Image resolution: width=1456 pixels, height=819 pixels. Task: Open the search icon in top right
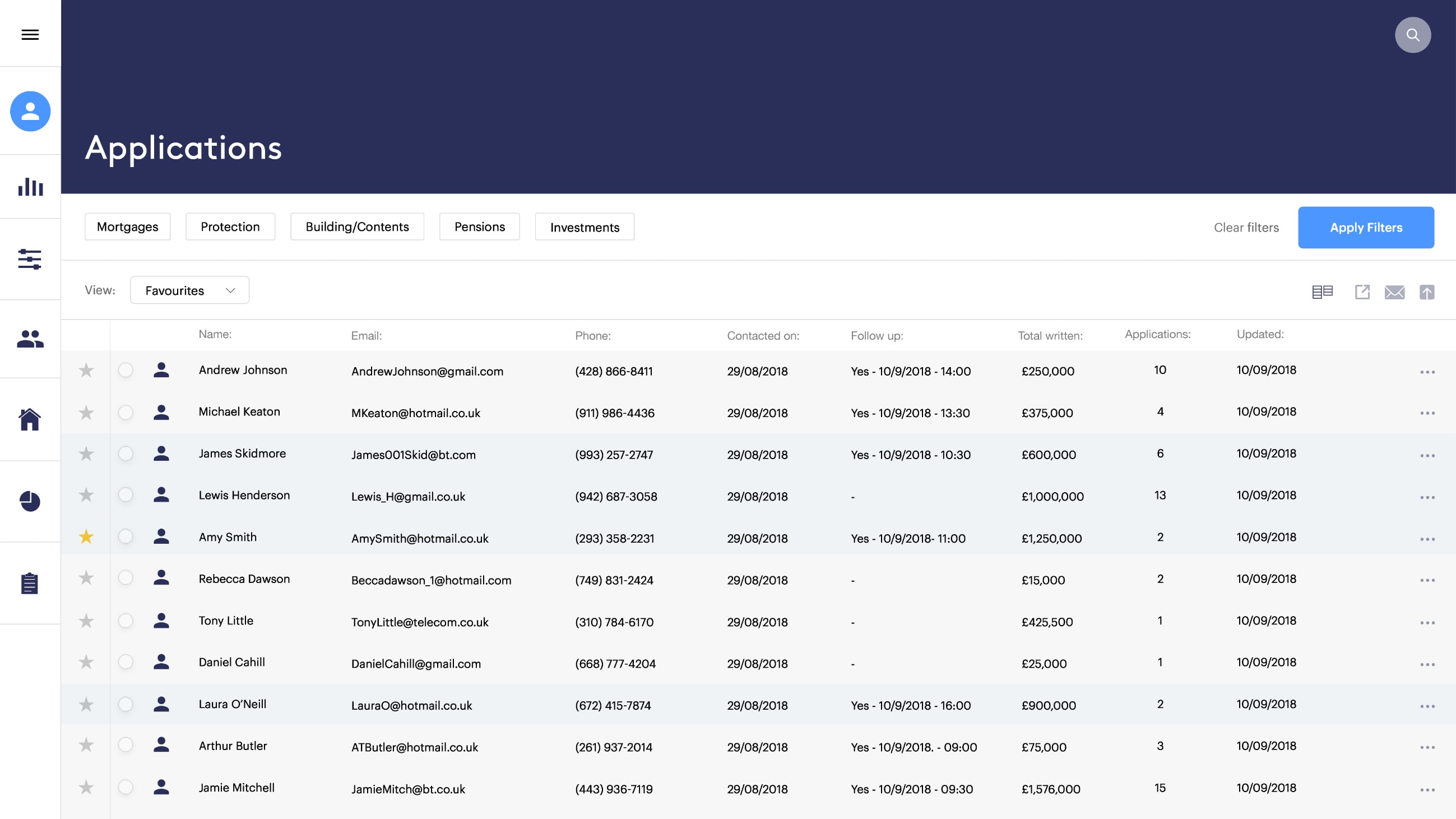(x=1412, y=35)
